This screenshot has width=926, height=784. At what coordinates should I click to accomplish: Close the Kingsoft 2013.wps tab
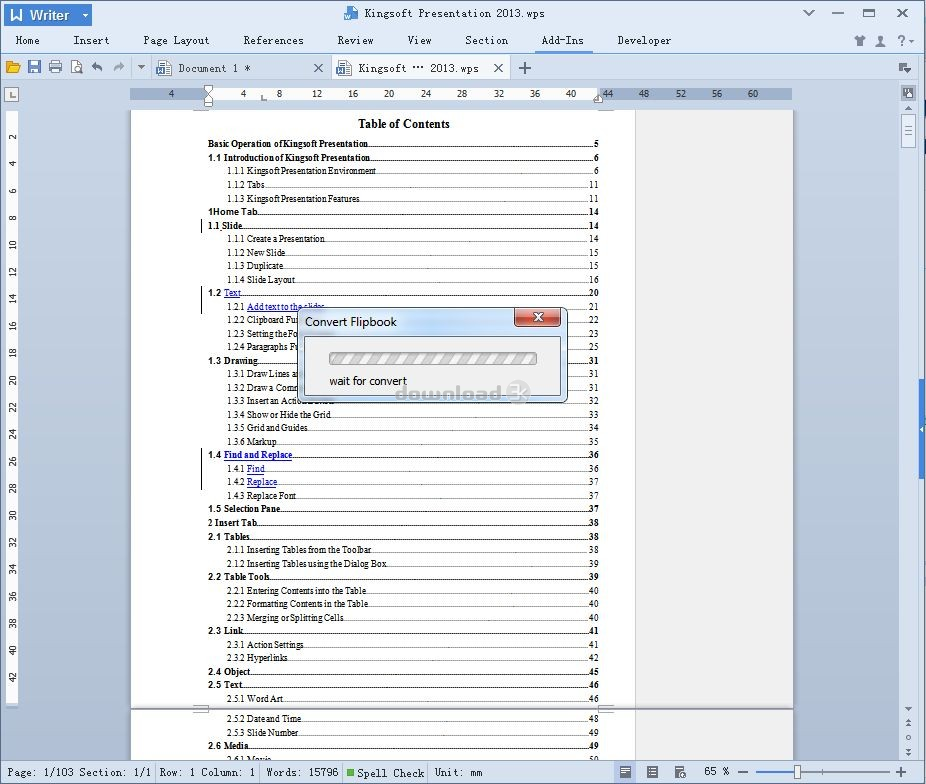pos(498,68)
